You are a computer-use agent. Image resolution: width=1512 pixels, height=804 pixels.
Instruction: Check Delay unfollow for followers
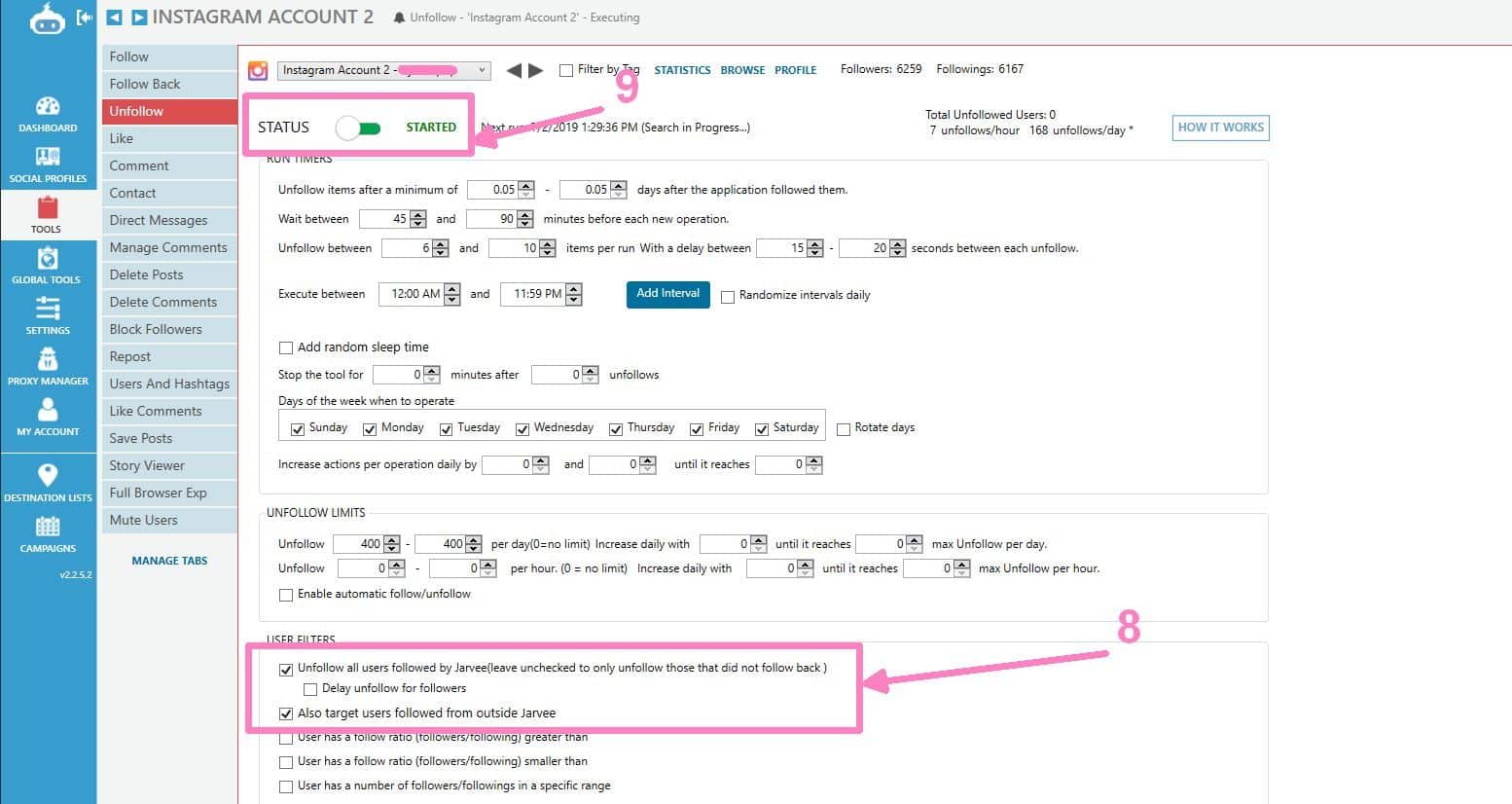click(x=310, y=689)
